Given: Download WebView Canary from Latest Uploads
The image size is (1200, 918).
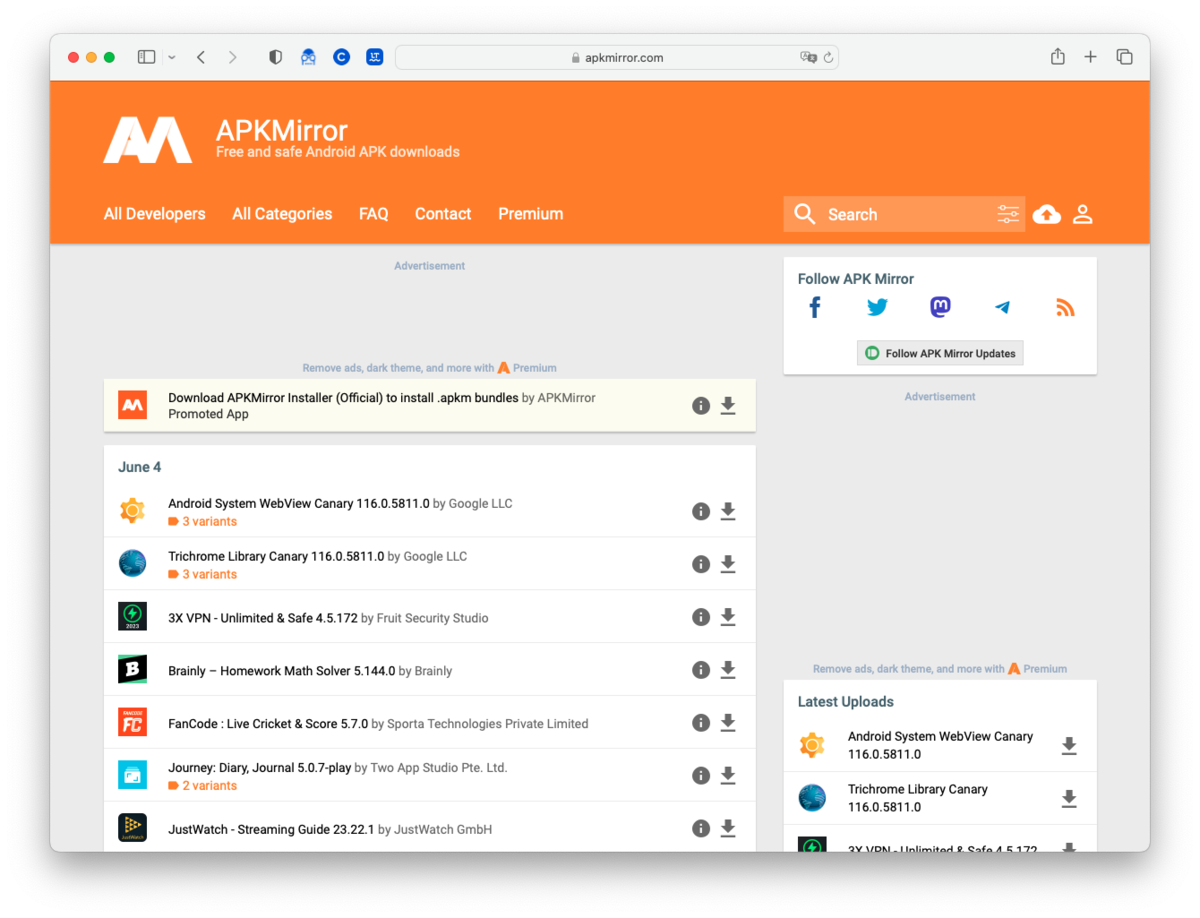Looking at the screenshot, I should pyautogui.click(x=1069, y=746).
